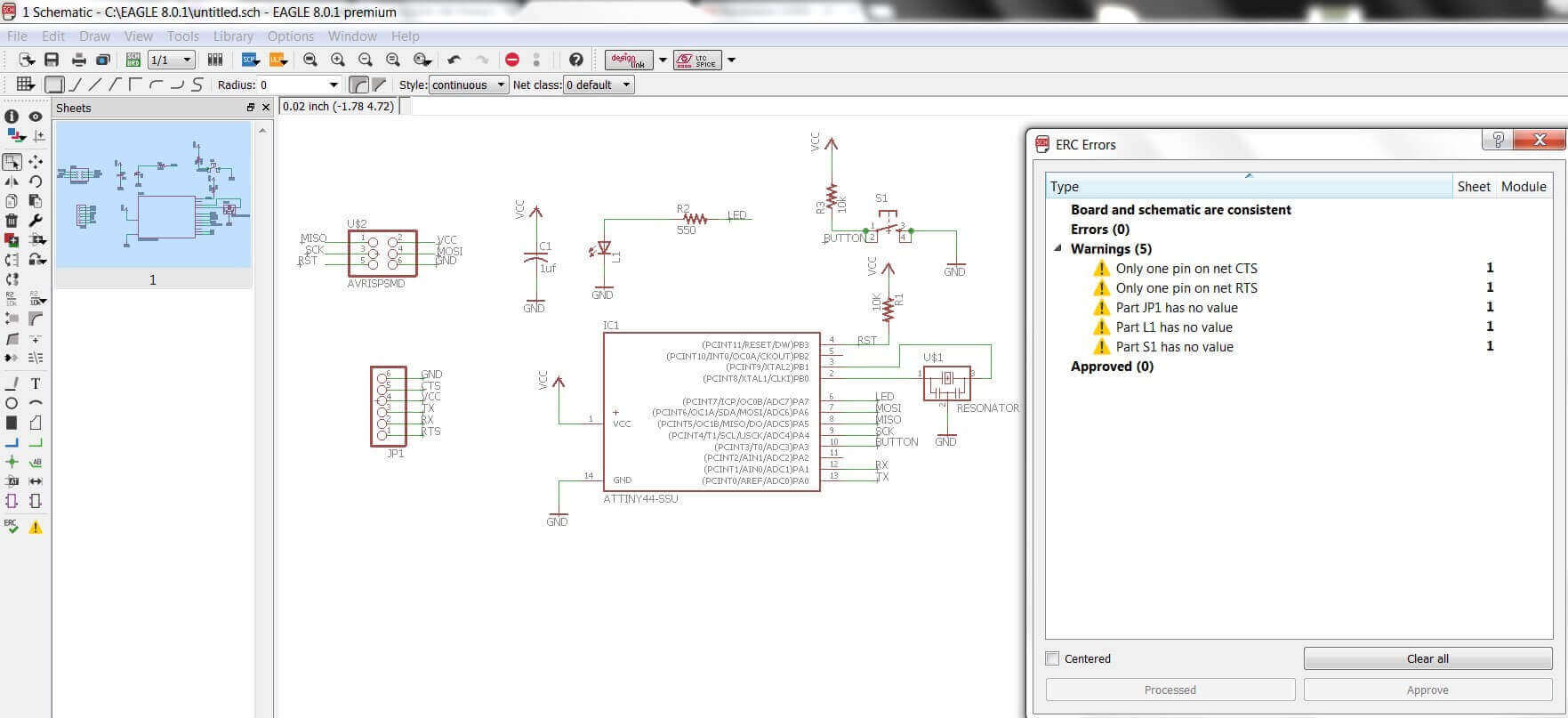The height and width of the screenshot is (718, 1568).
Task: Select the Delete trash can tool
Action: 12,220
